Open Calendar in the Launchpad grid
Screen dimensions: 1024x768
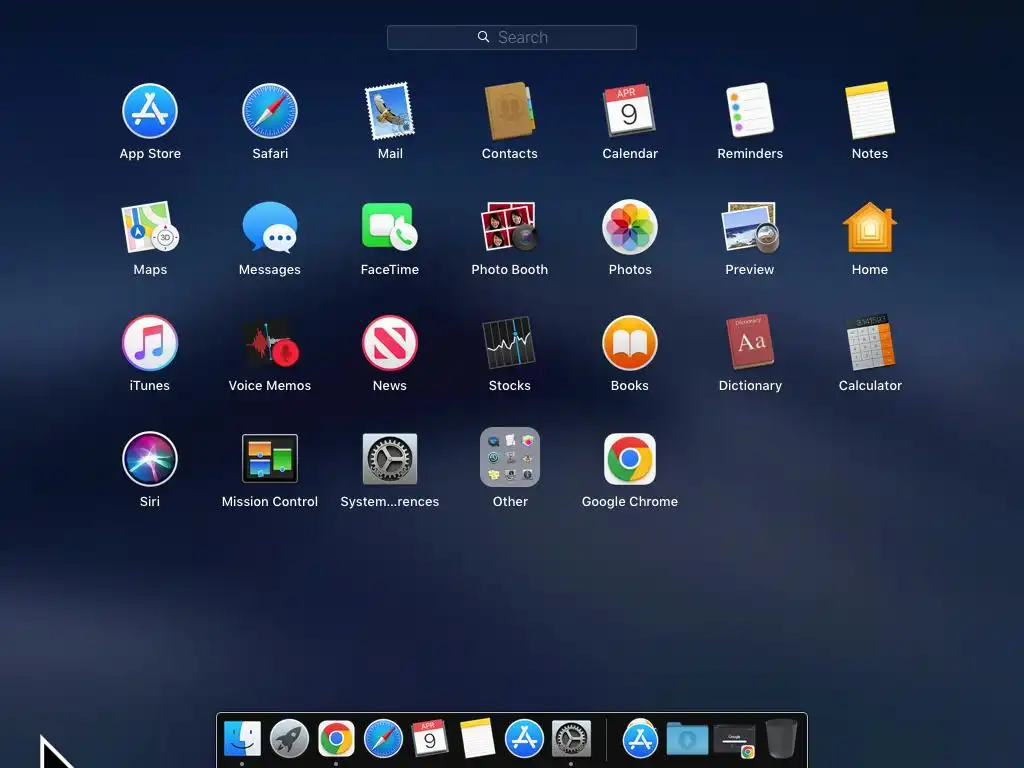pos(630,110)
